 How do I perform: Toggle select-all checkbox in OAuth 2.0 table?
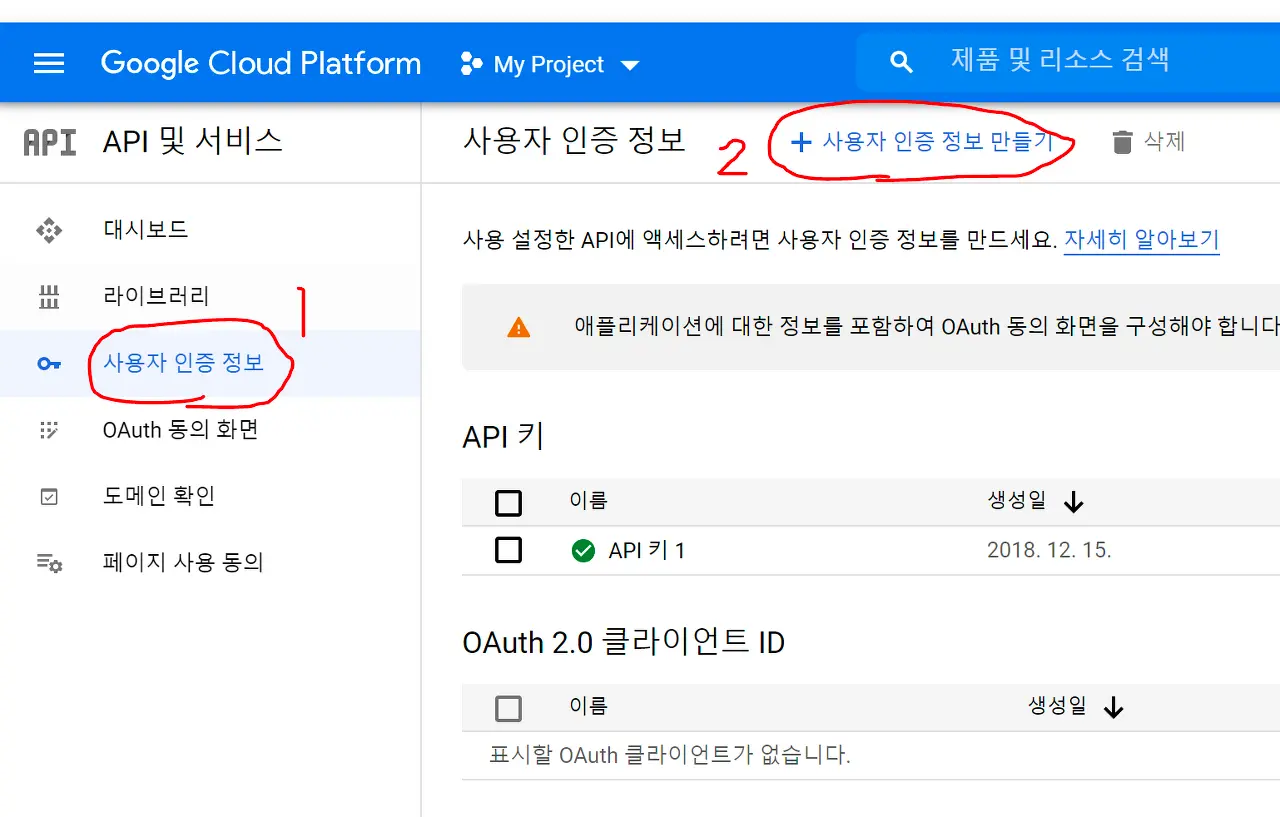pos(508,709)
